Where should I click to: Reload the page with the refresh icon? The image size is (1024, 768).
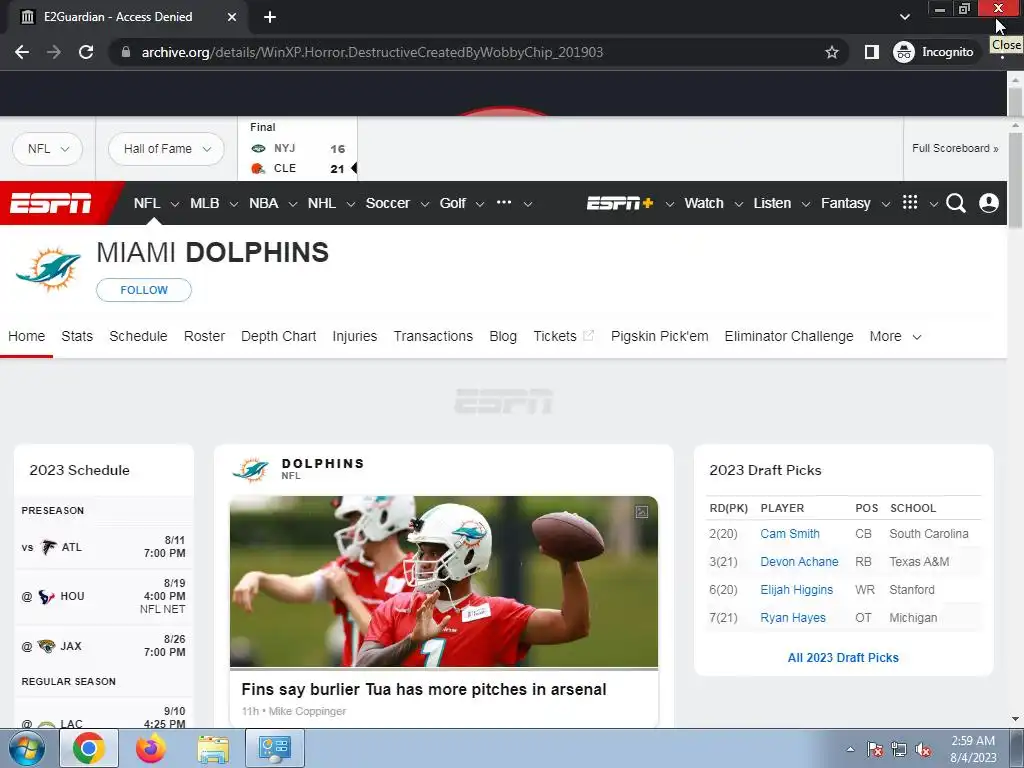pyautogui.click(x=86, y=52)
